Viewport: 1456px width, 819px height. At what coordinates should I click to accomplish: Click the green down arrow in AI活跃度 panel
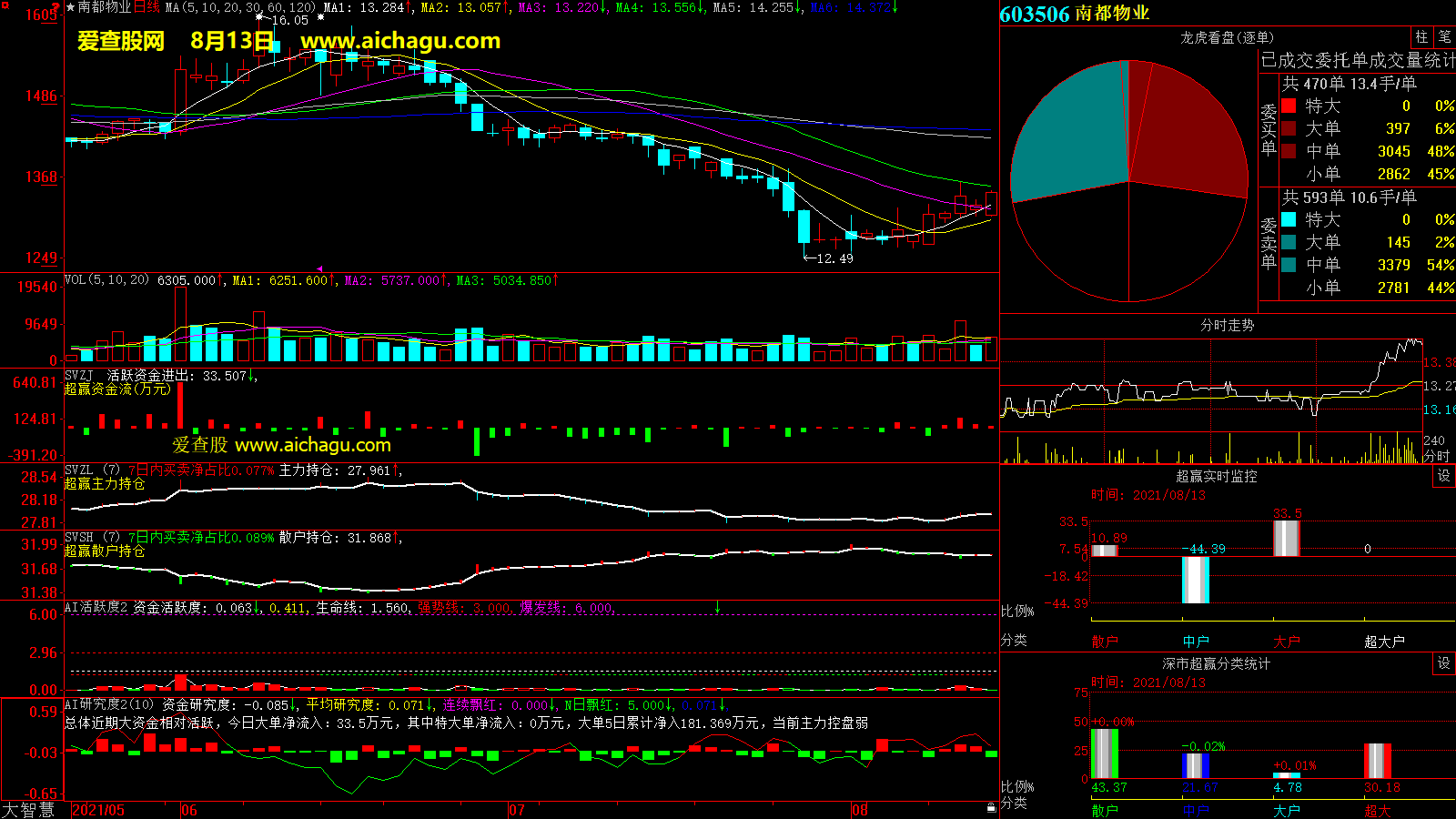[x=717, y=607]
